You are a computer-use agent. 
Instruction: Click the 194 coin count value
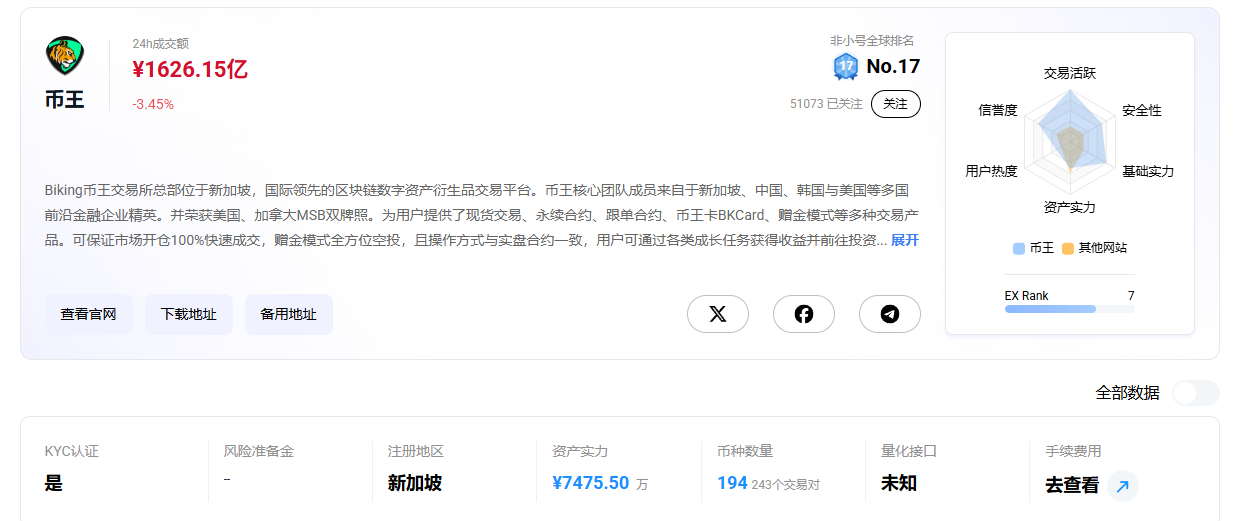tap(732, 483)
